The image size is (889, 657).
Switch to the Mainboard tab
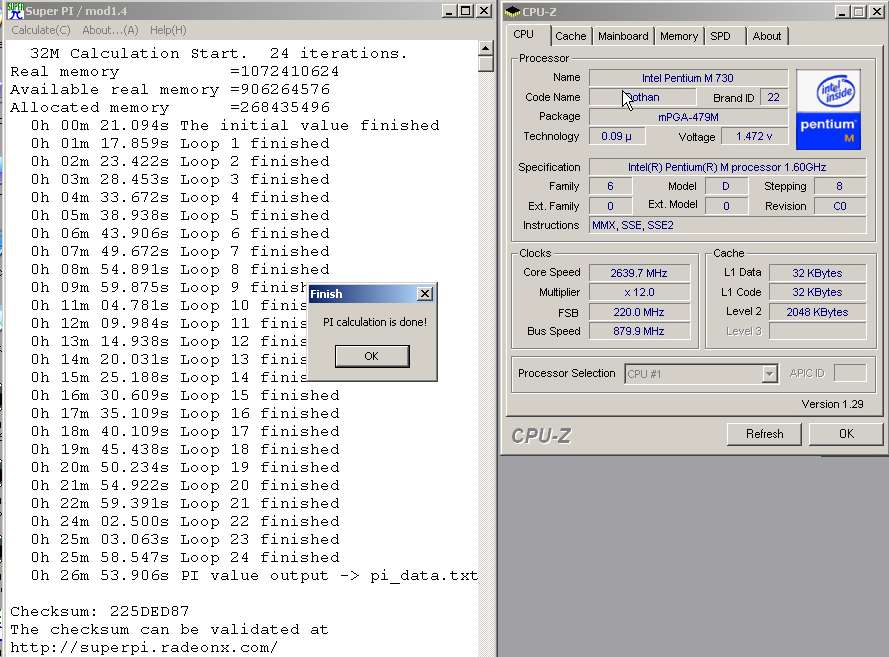click(623, 36)
